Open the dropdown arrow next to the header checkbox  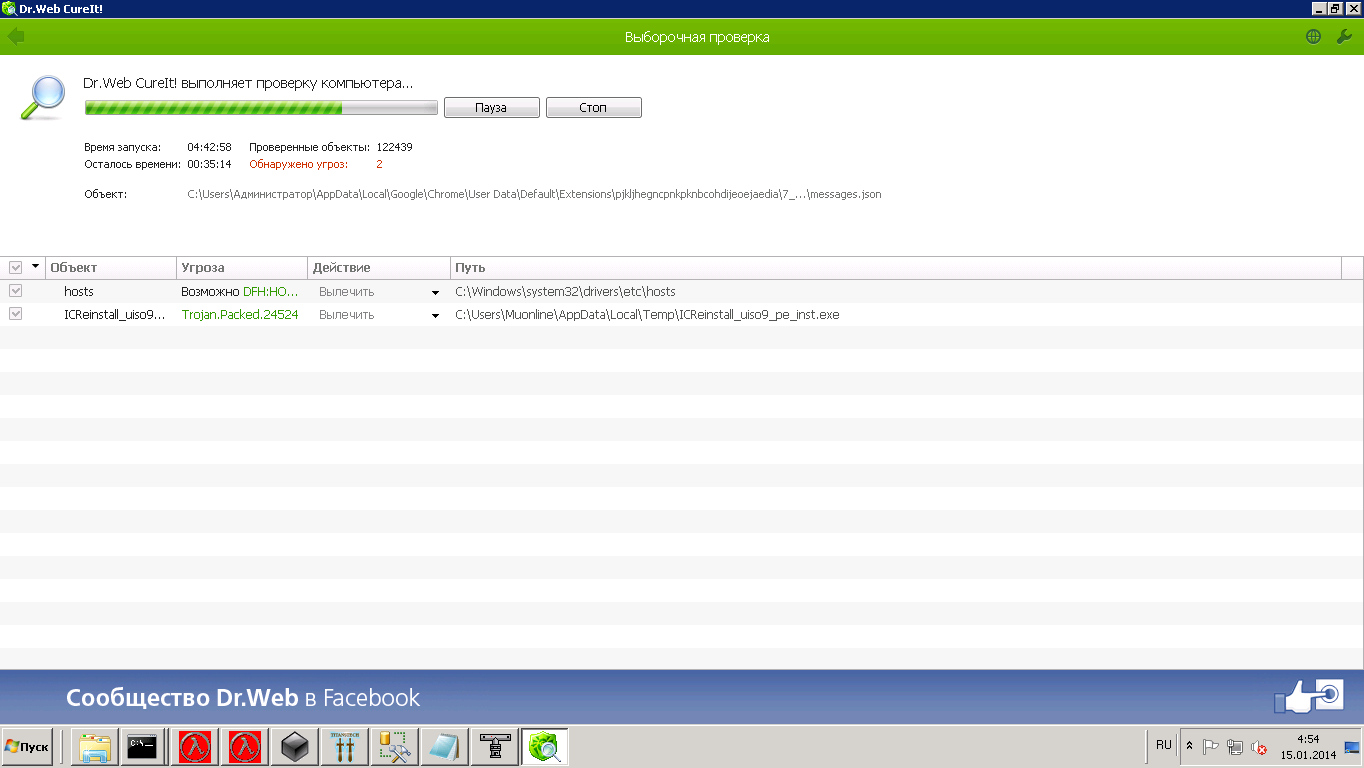coord(36,267)
